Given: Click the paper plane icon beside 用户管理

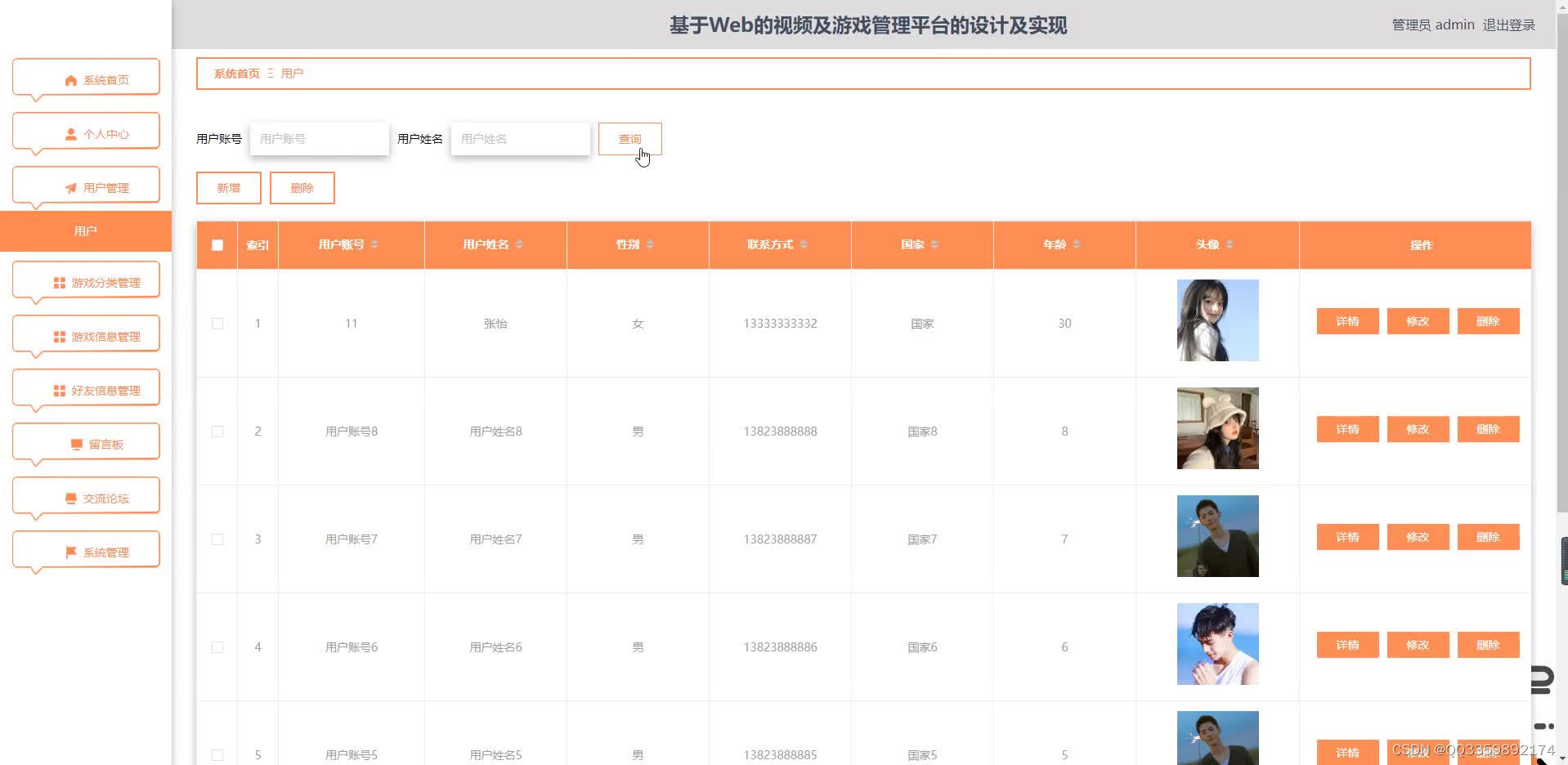Looking at the screenshot, I should point(71,188).
